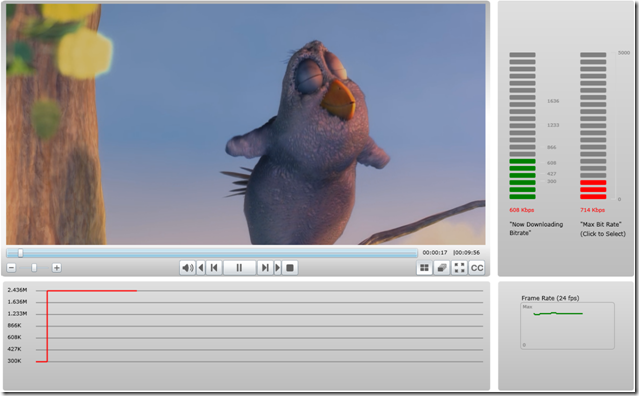639x396 pixels.
Task: Select top bar of Max Bit Rate meter
Action: coord(593,55)
